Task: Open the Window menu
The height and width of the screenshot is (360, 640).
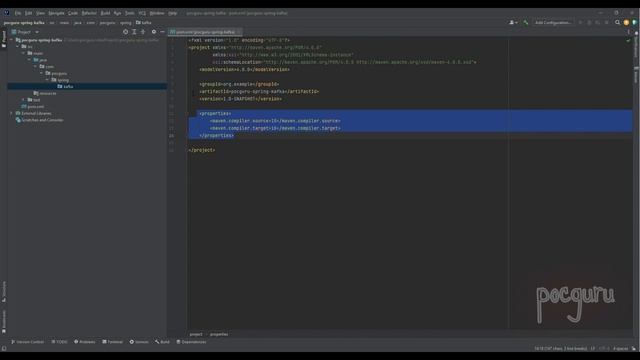Action: pyautogui.click(x=157, y=13)
